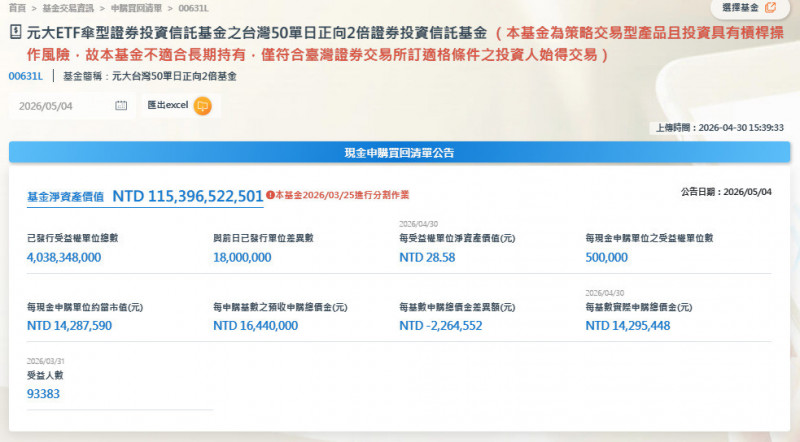Click the 93383 beneficiaries count
The width and height of the screenshot is (800, 442).
[x=43, y=394]
